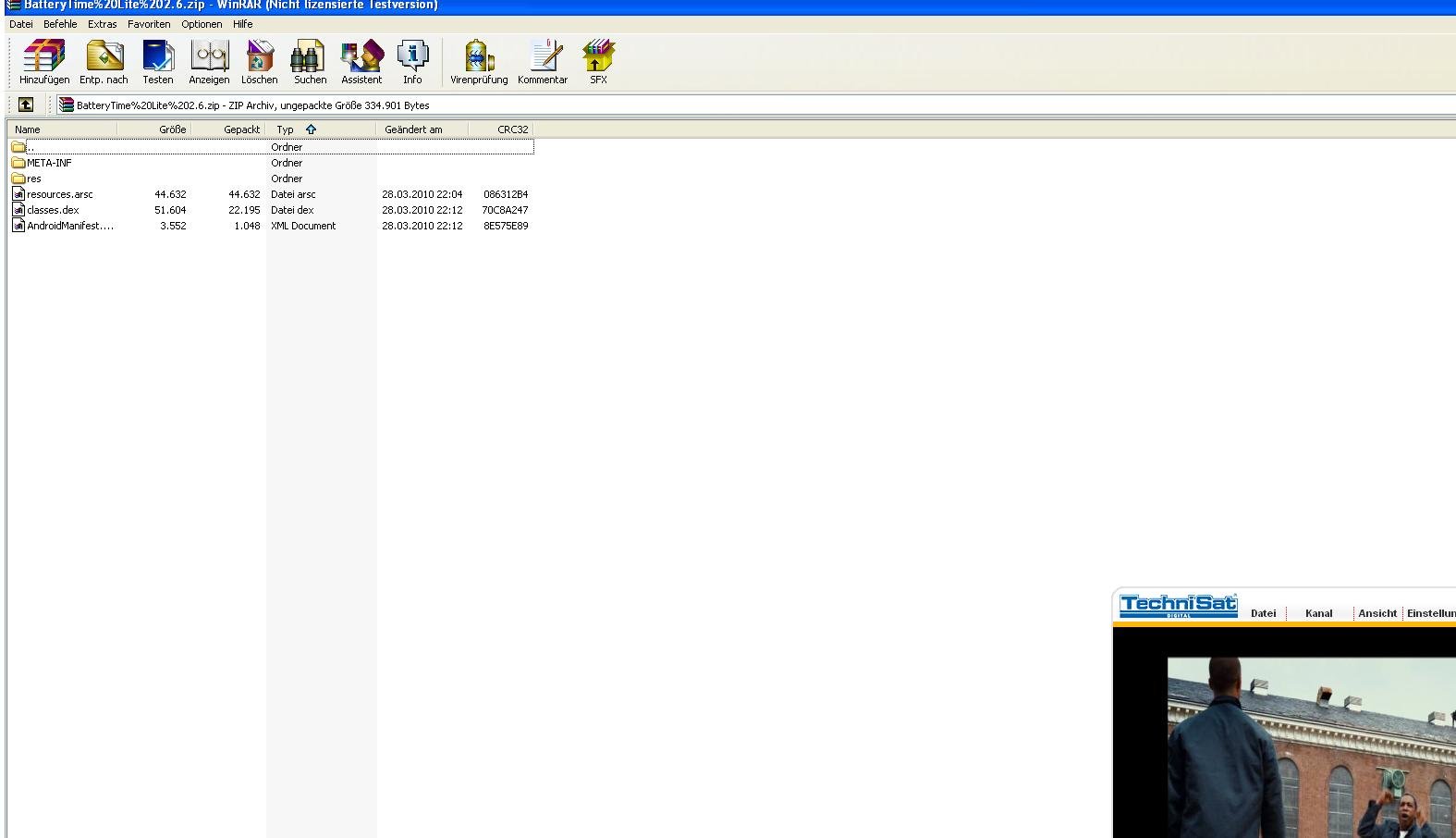Click the TechniSat logo
Viewport: 1456px width, 838px height.
(1178, 607)
